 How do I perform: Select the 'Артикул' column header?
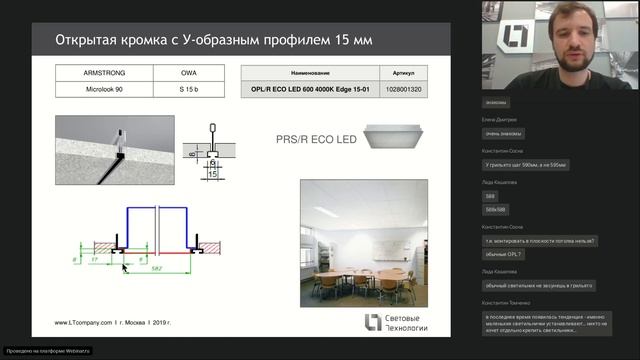click(x=404, y=73)
